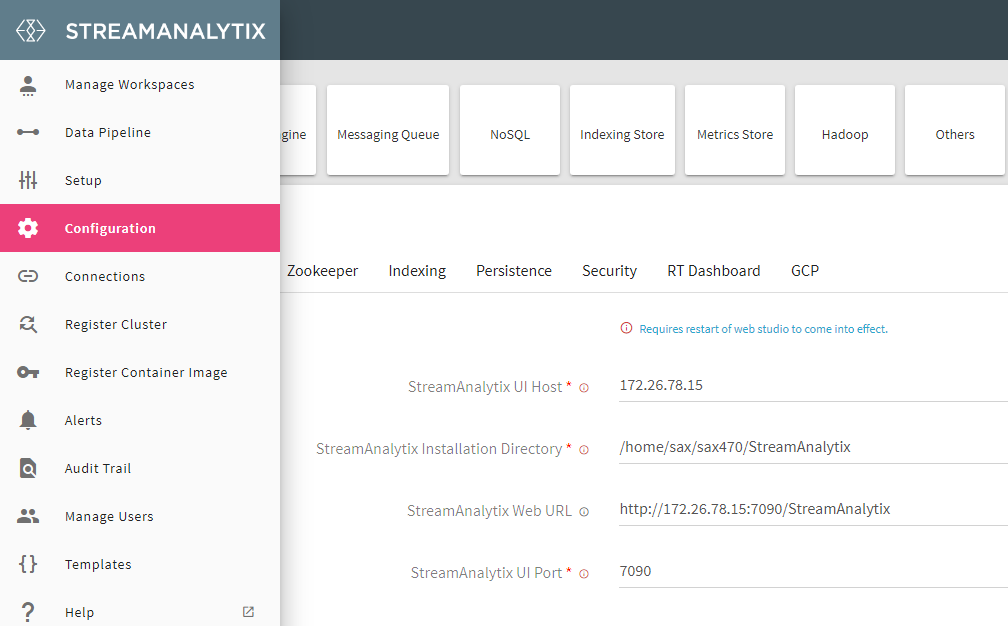Open Register Cluster in the sidebar
The width and height of the screenshot is (1008, 626).
tap(140, 324)
